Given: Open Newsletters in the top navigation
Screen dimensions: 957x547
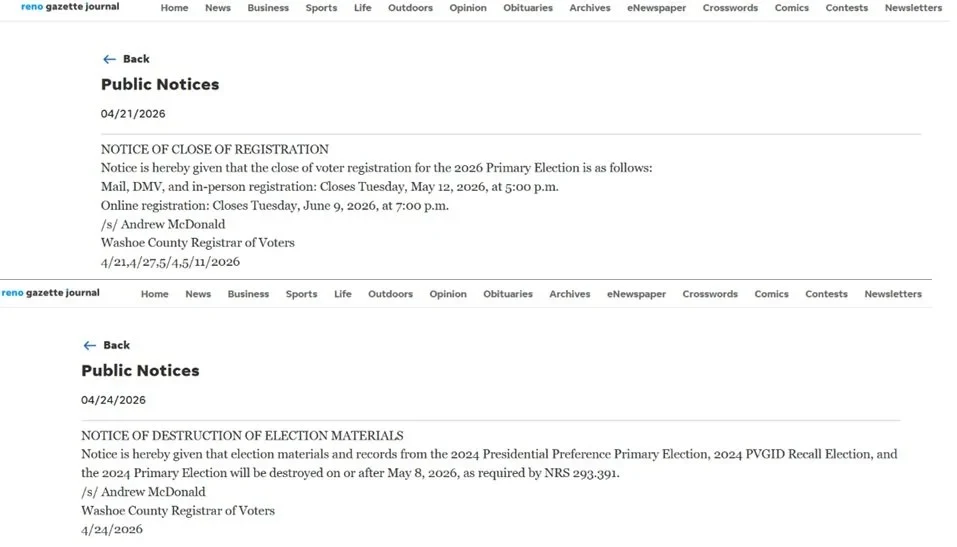Looking at the screenshot, I should pyautogui.click(x=913, y=8).
